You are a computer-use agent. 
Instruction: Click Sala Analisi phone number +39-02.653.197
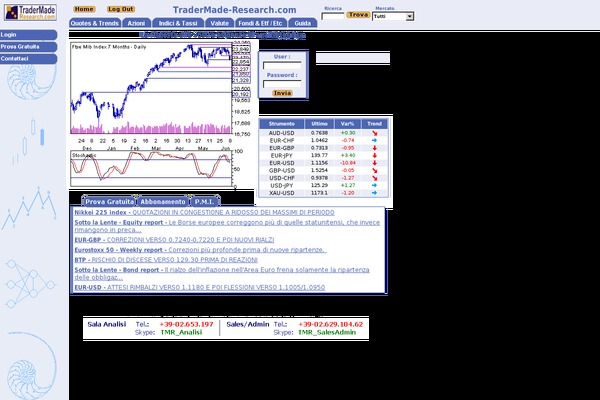click(186, 324)
